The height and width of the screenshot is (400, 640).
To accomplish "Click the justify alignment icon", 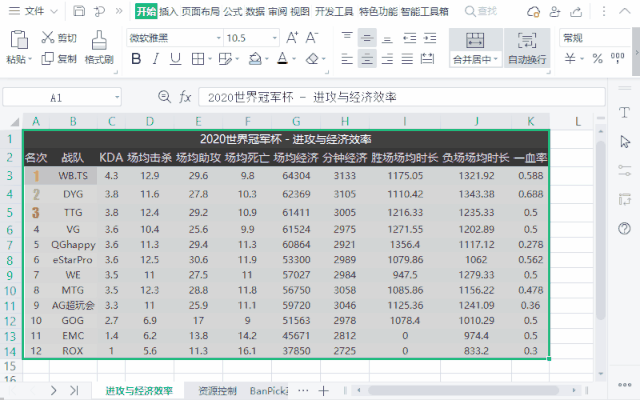I will pos(407,59).
